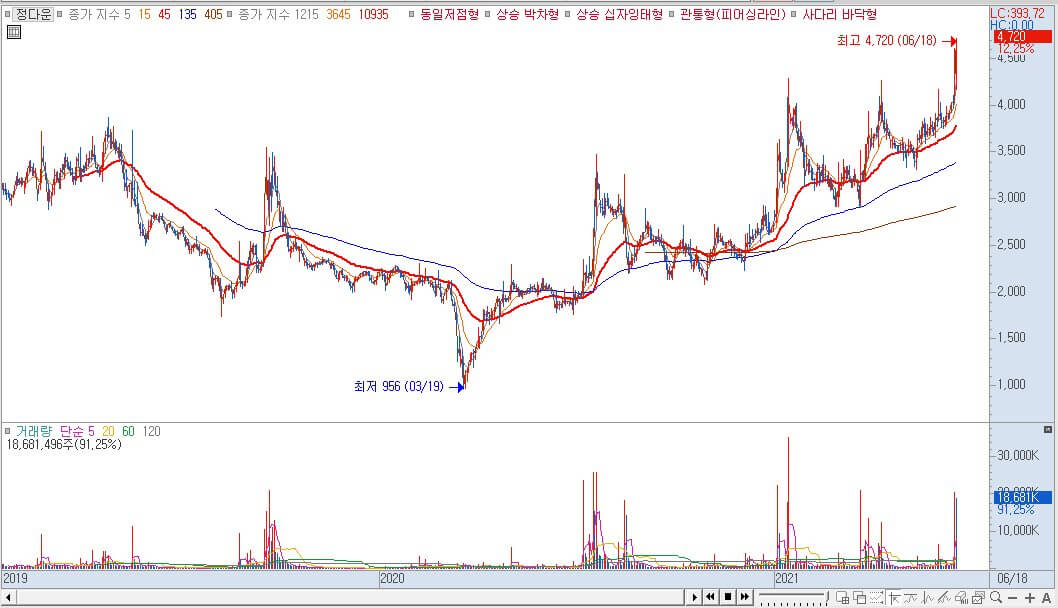Click the red 4,720 current price tag

[1022, 36]
